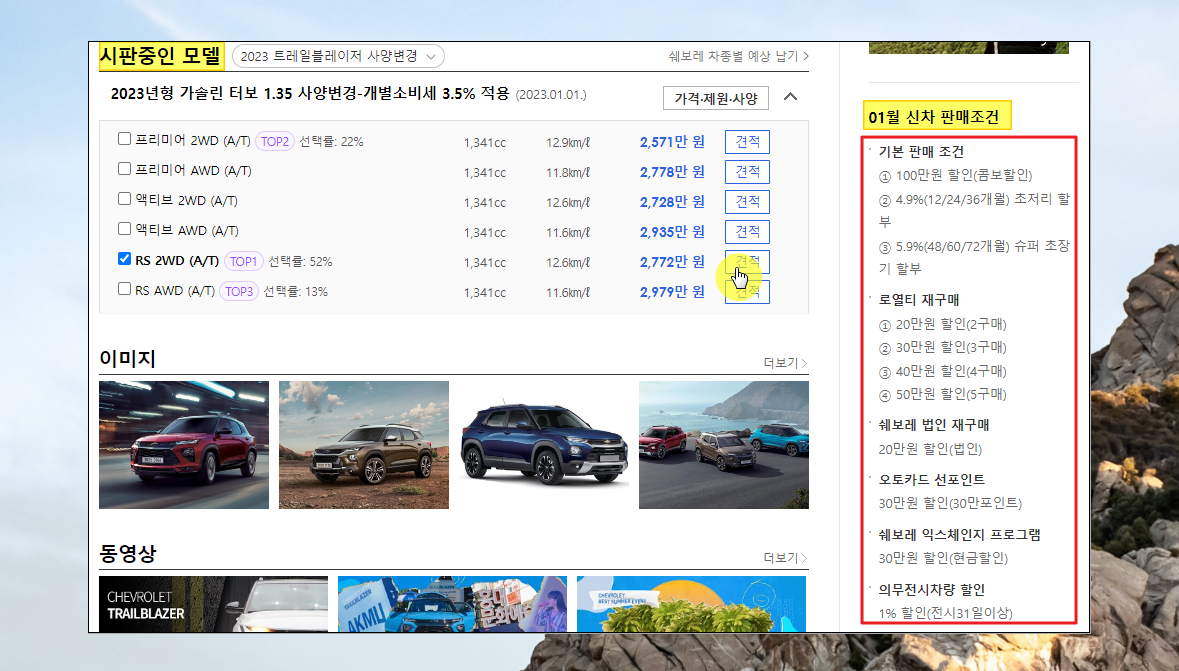Click the TOP1 badge on RS 2WD
Image resolution: width=1179 pixels, height=671 pixels.
[x=244, y=262]
